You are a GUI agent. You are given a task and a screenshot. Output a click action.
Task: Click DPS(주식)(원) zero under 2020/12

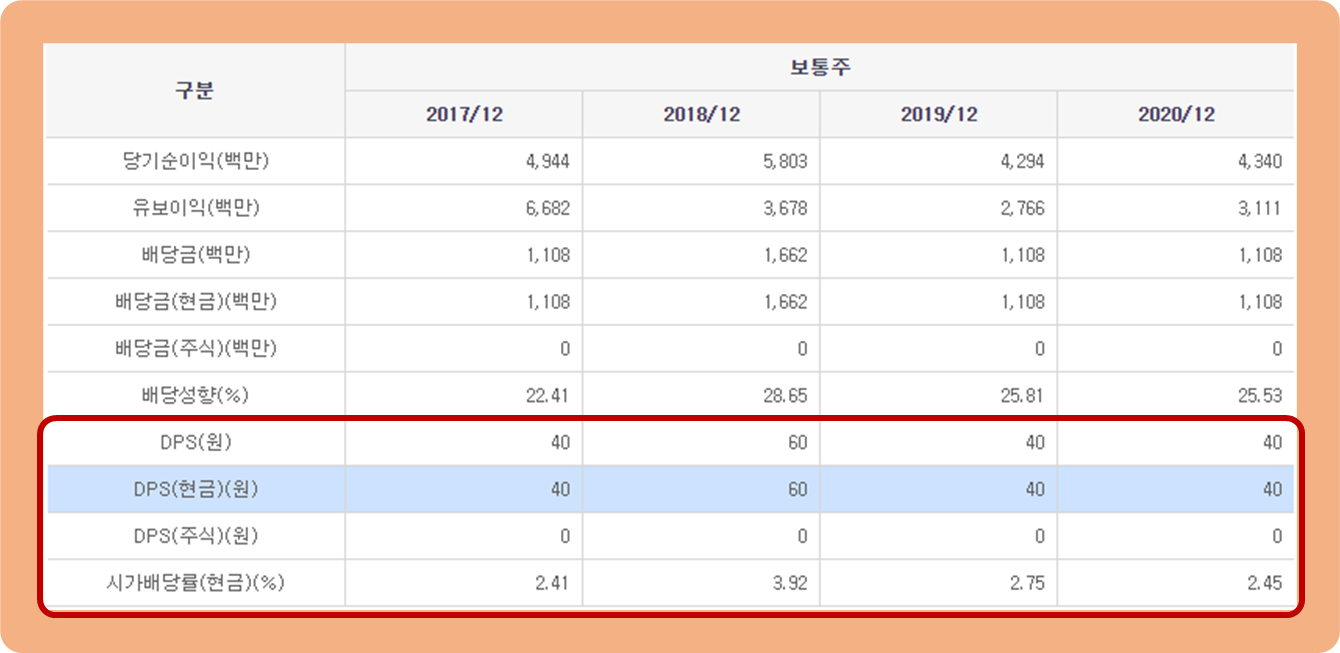[x=1277, y=536]
